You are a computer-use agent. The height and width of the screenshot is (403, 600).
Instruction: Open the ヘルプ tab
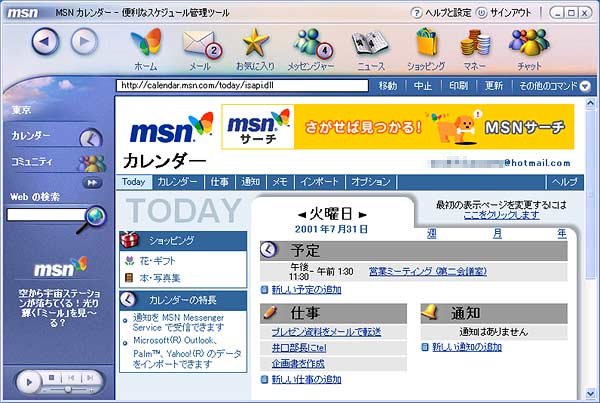click(x=565, y=182)
